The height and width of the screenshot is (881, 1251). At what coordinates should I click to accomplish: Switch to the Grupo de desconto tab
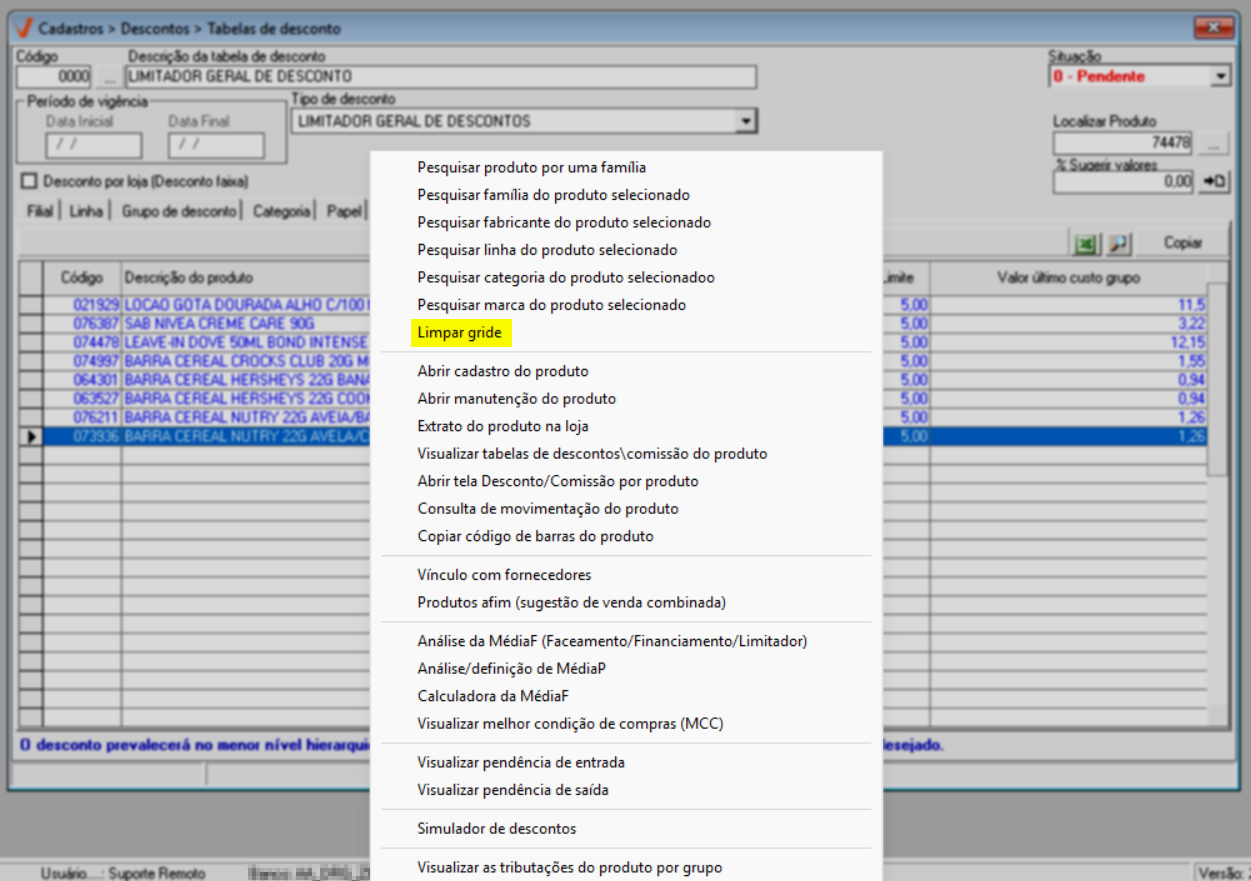180,212
